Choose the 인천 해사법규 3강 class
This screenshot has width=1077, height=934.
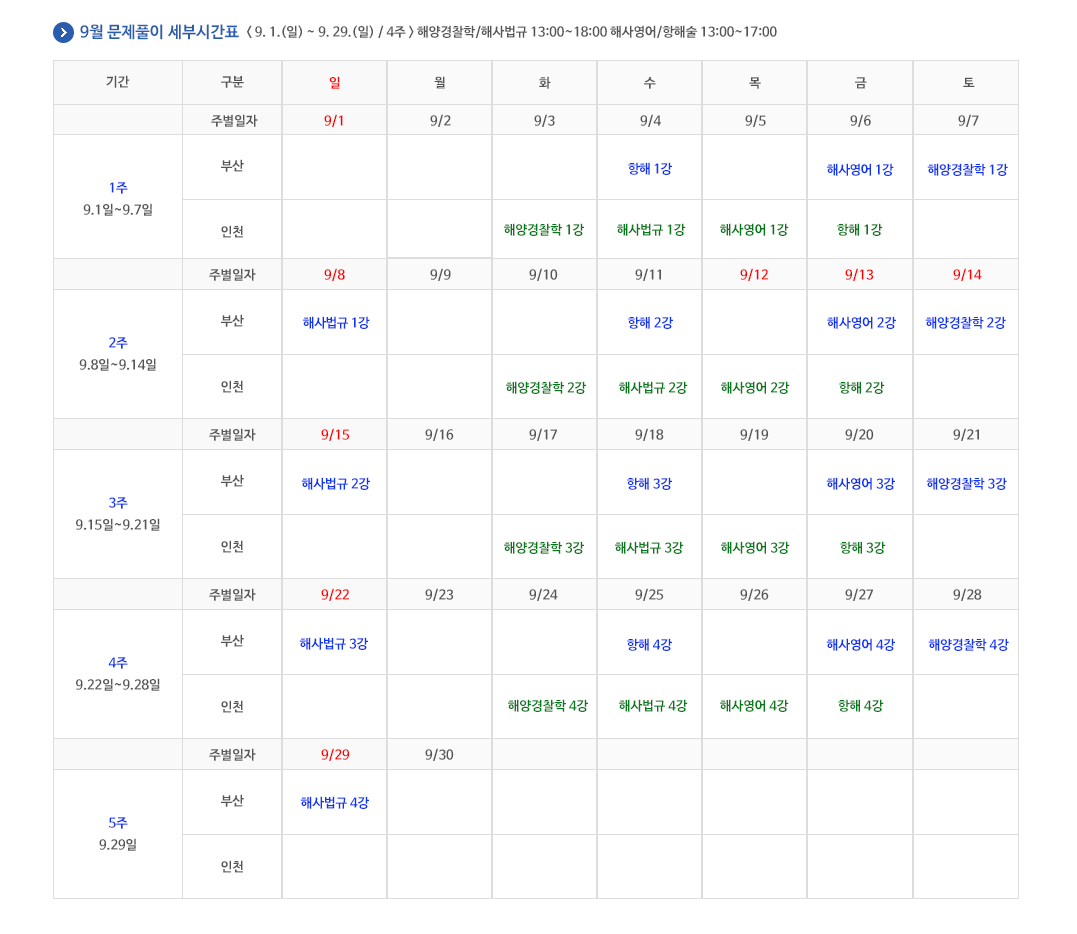(x=649, y=548)
